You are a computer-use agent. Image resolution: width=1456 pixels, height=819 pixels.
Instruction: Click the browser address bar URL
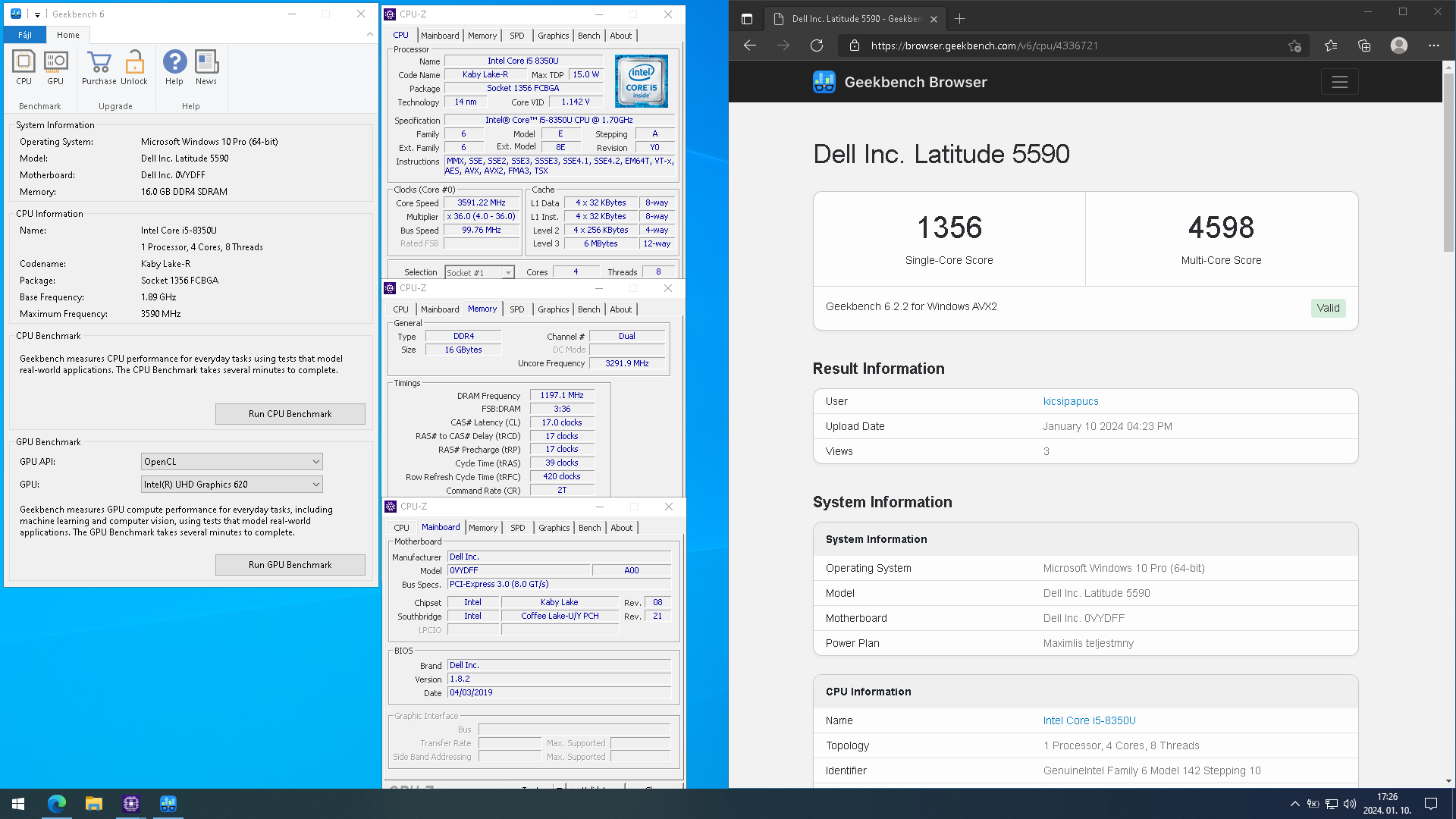click(984, 45)
